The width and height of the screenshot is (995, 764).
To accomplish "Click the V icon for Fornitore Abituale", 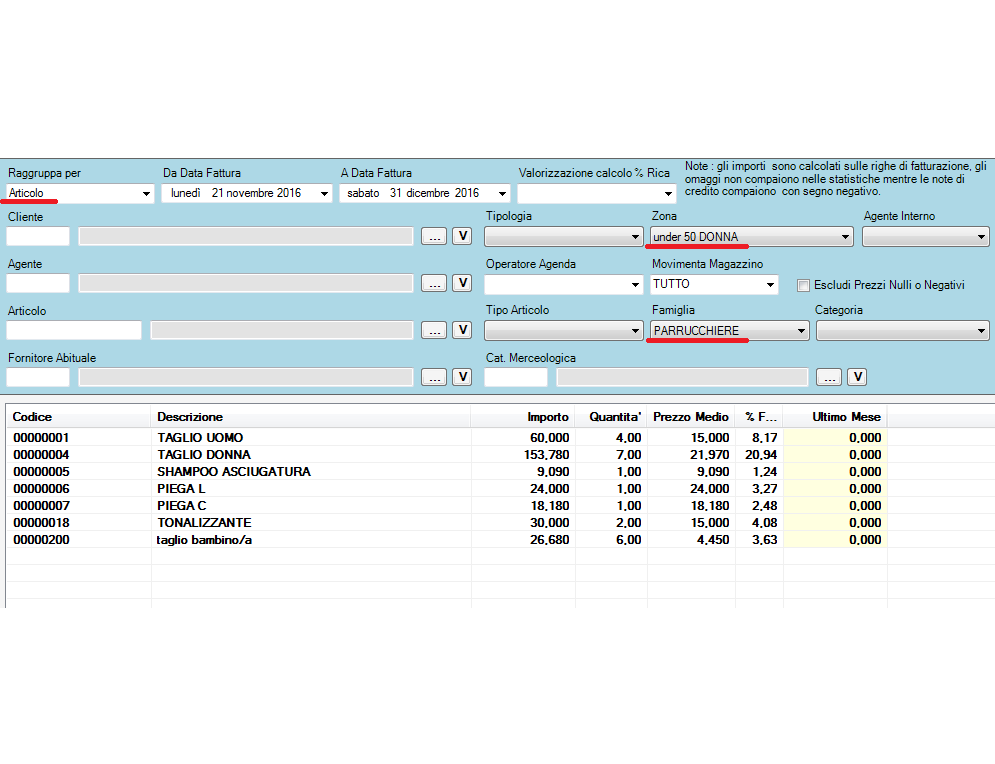I will 461,377.
